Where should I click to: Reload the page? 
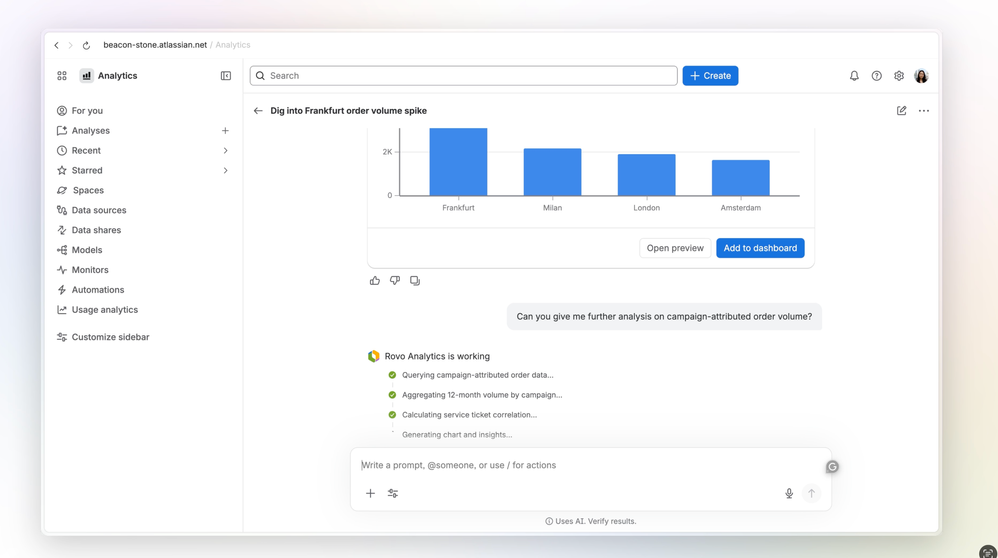point(87,45)
